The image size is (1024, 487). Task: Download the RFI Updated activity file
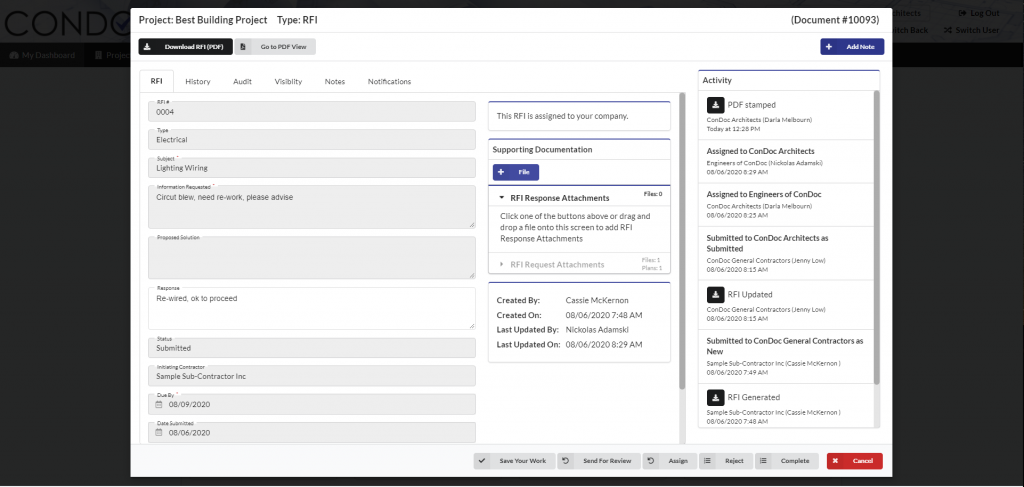[x=715, y=294]
